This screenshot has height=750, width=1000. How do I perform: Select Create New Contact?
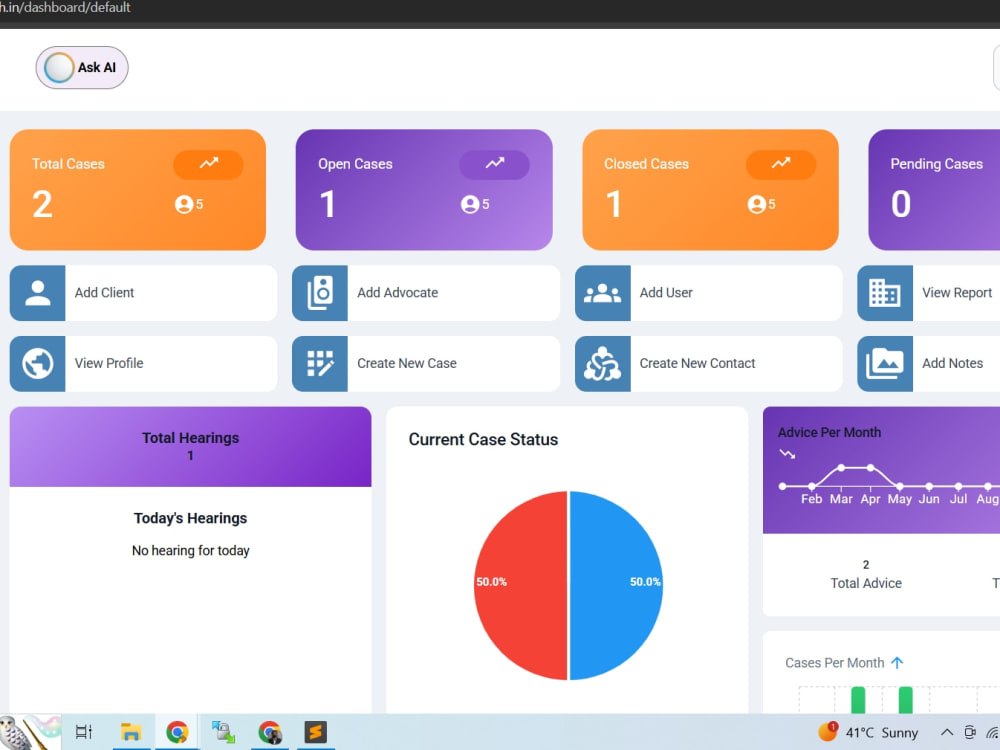(x=697, y=364)
